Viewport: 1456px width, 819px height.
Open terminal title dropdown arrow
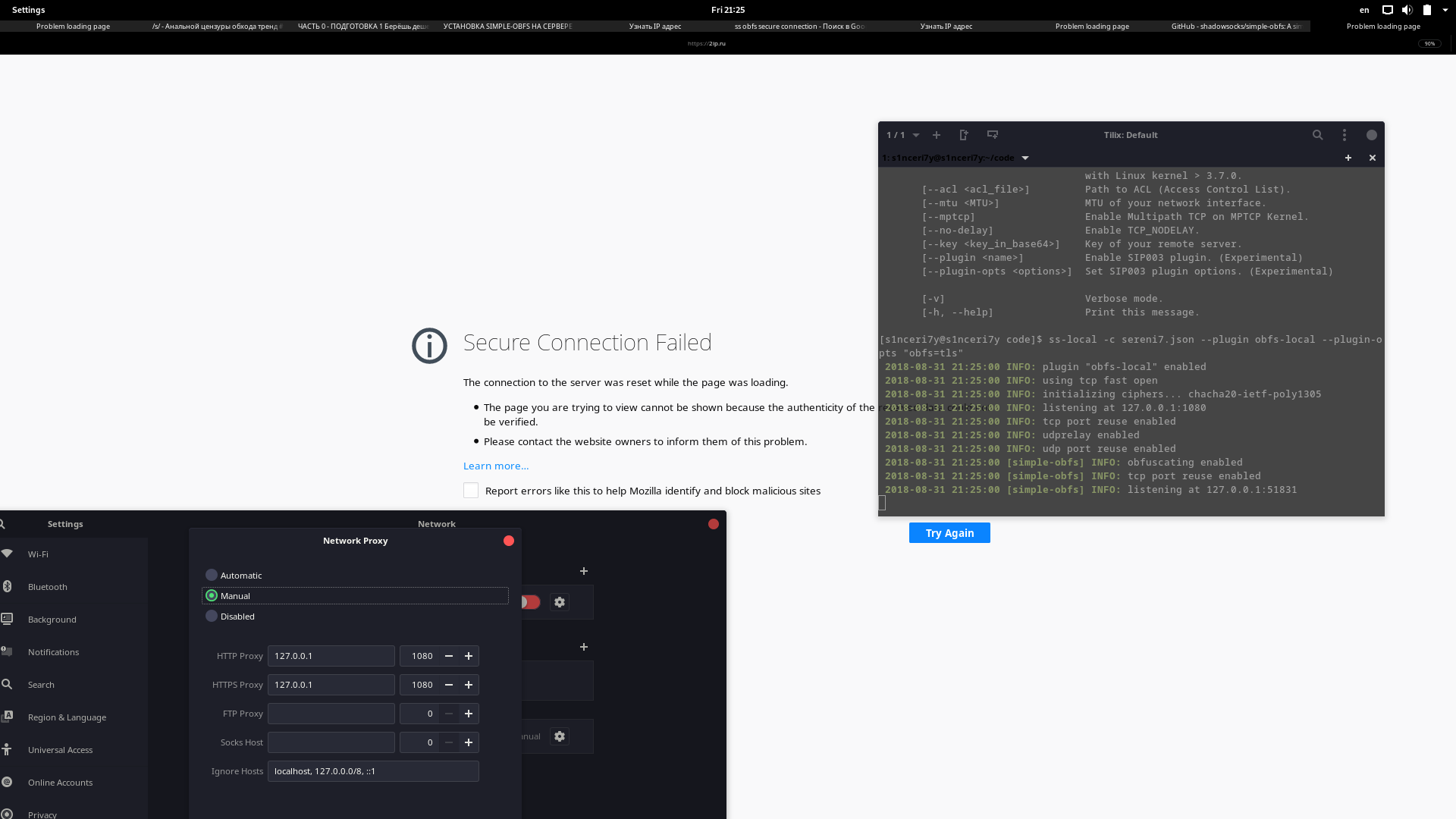coord(1025,158)
